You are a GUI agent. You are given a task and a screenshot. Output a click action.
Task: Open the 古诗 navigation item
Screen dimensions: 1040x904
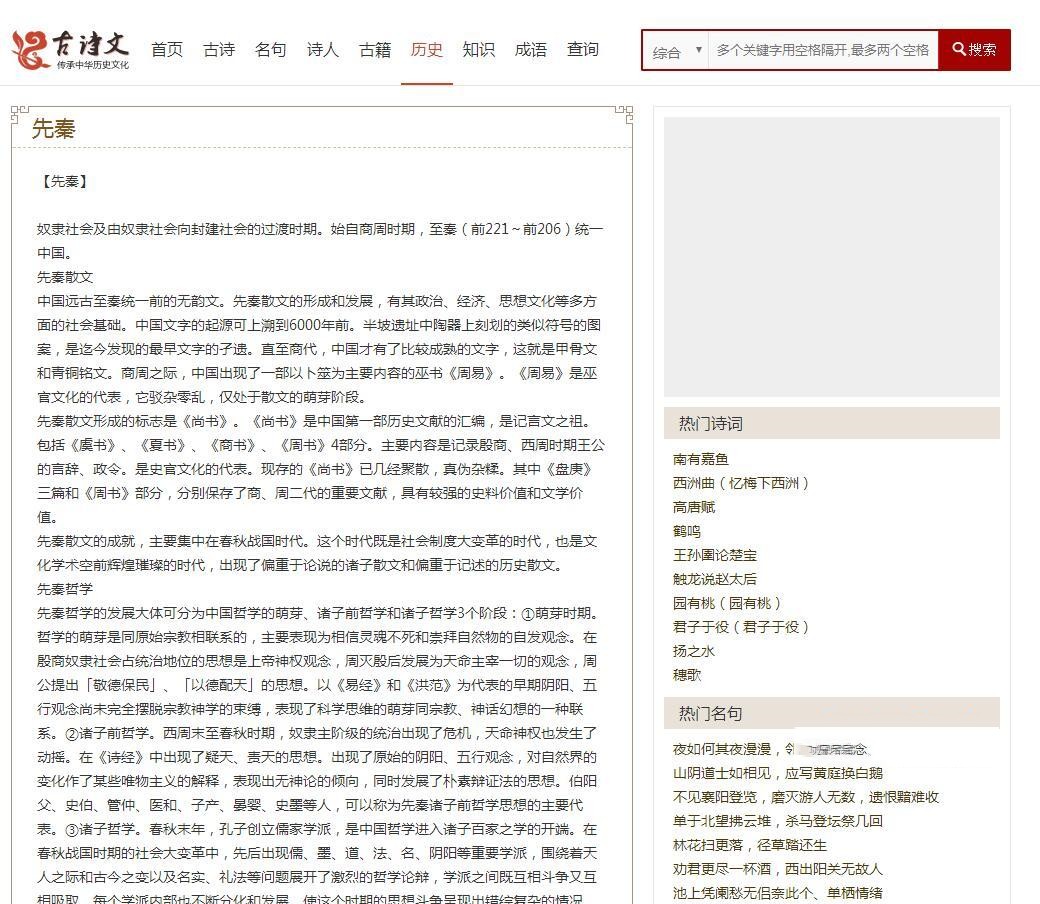pos(219,49)
